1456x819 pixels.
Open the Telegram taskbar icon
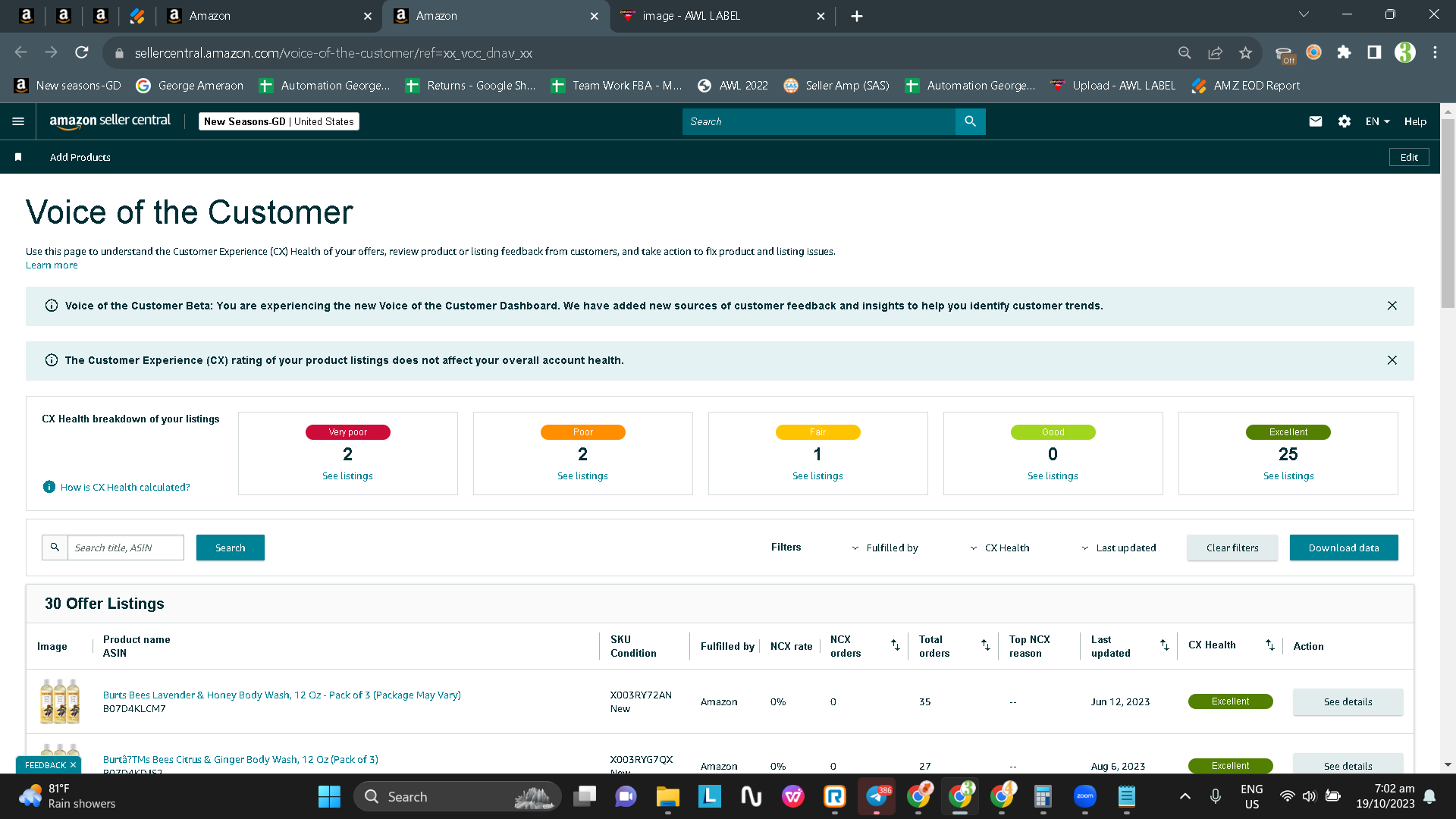pos(877,797)
